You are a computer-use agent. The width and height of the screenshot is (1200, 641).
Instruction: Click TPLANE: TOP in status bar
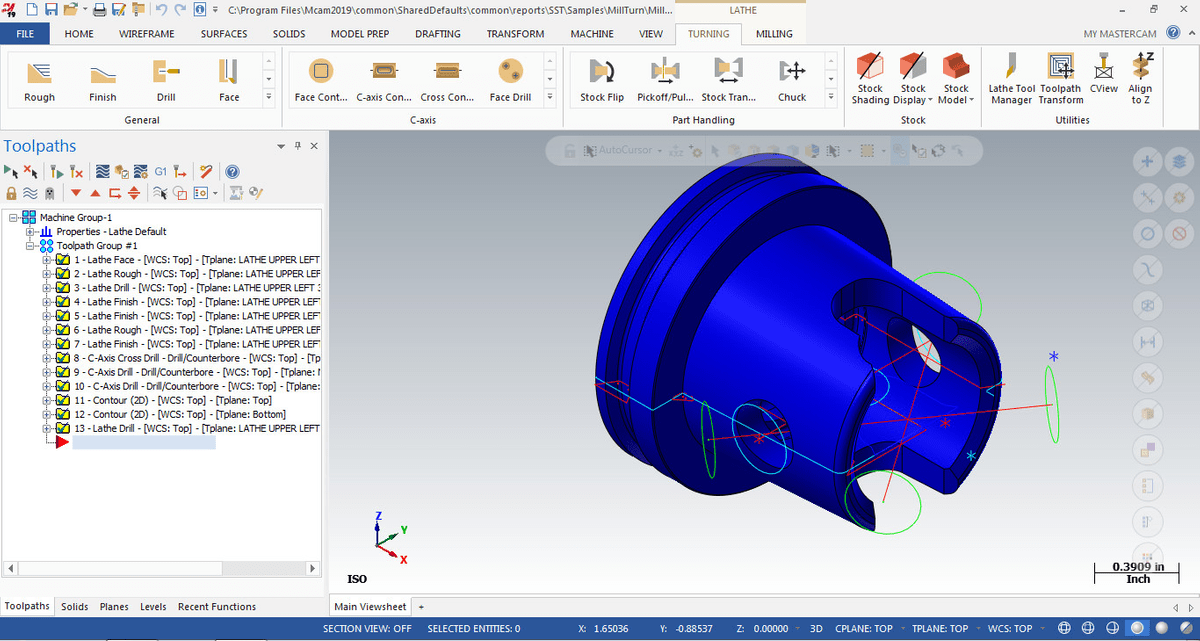click(x=940, y=629)
